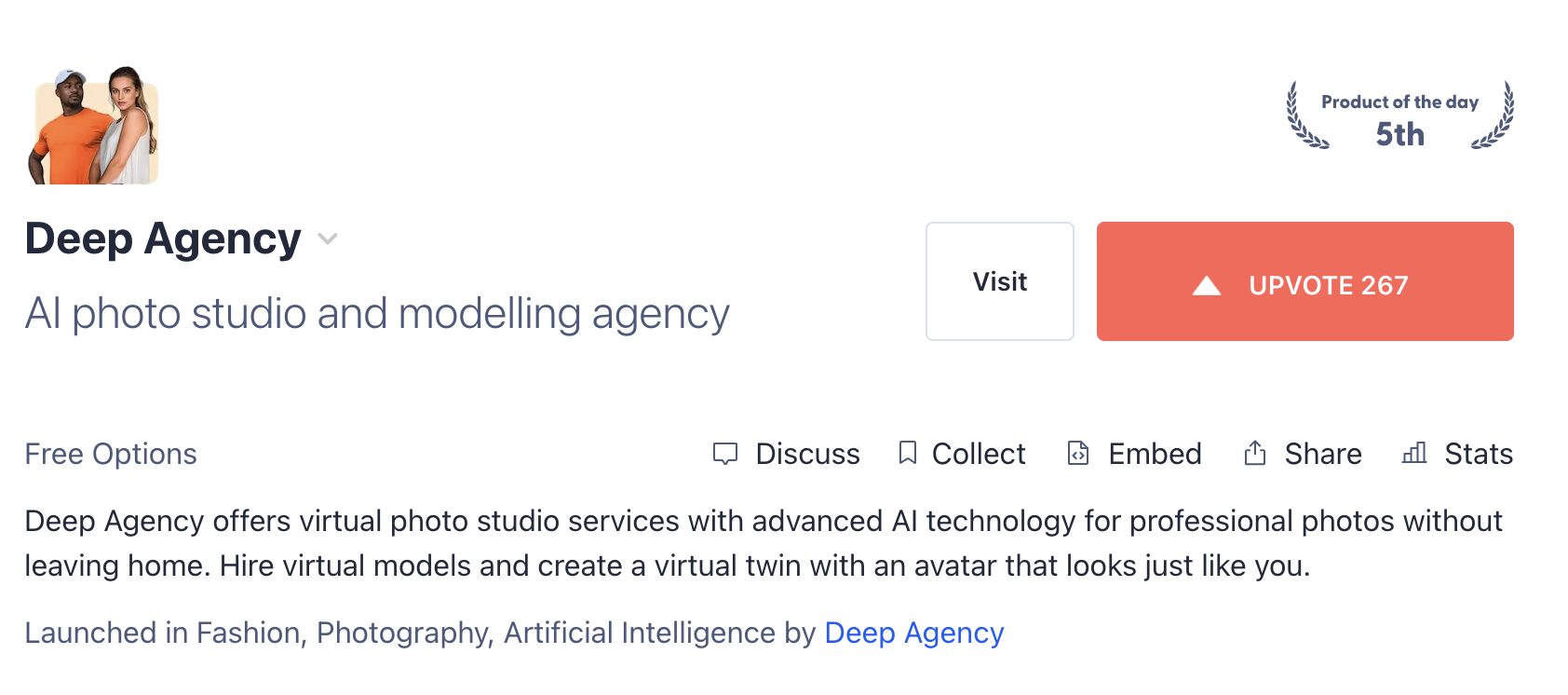
Task: Expand the chevron next to Deep Agency
Action: [327, 238]
